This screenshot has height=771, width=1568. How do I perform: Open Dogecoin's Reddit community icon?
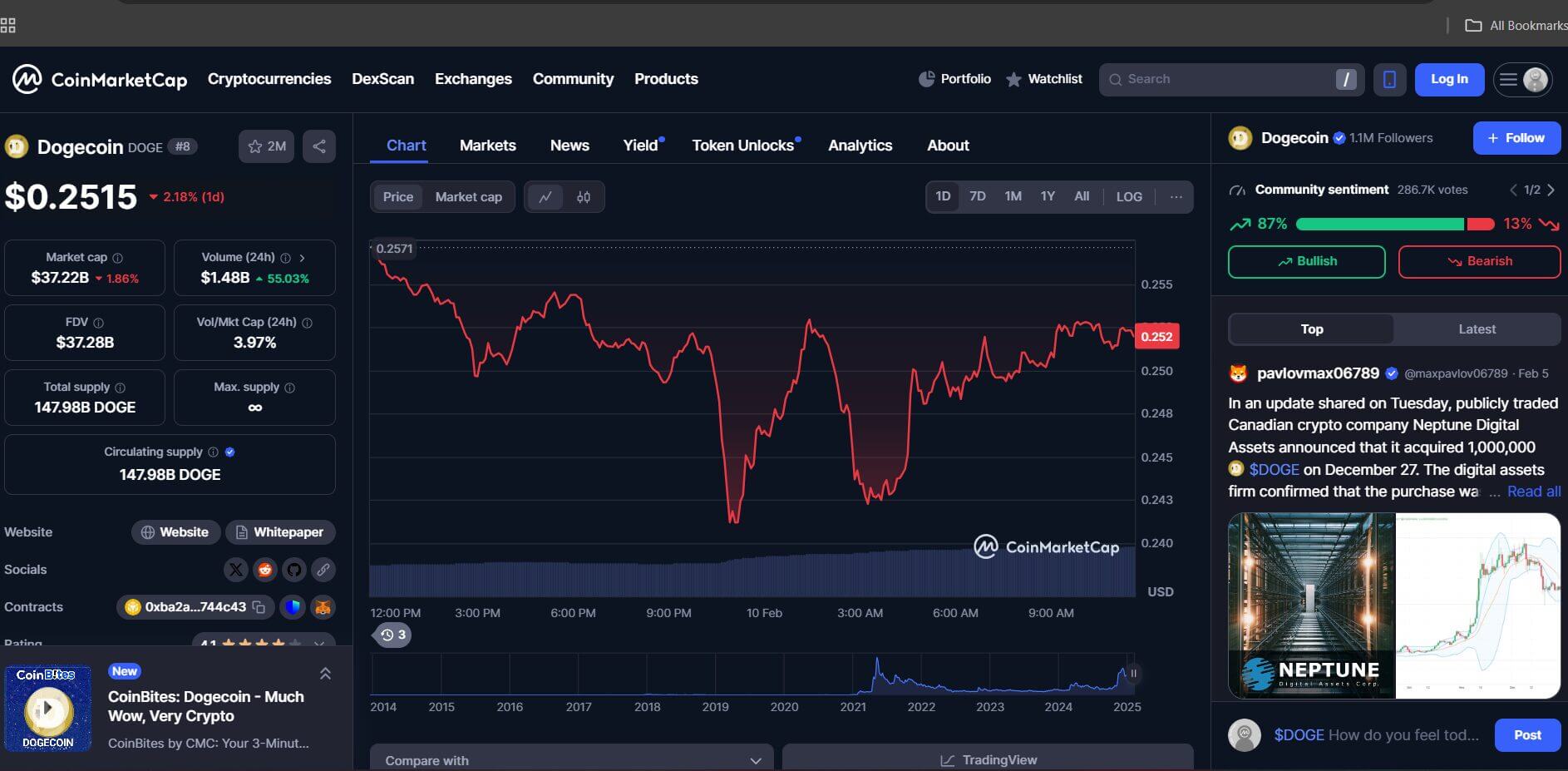265,570
